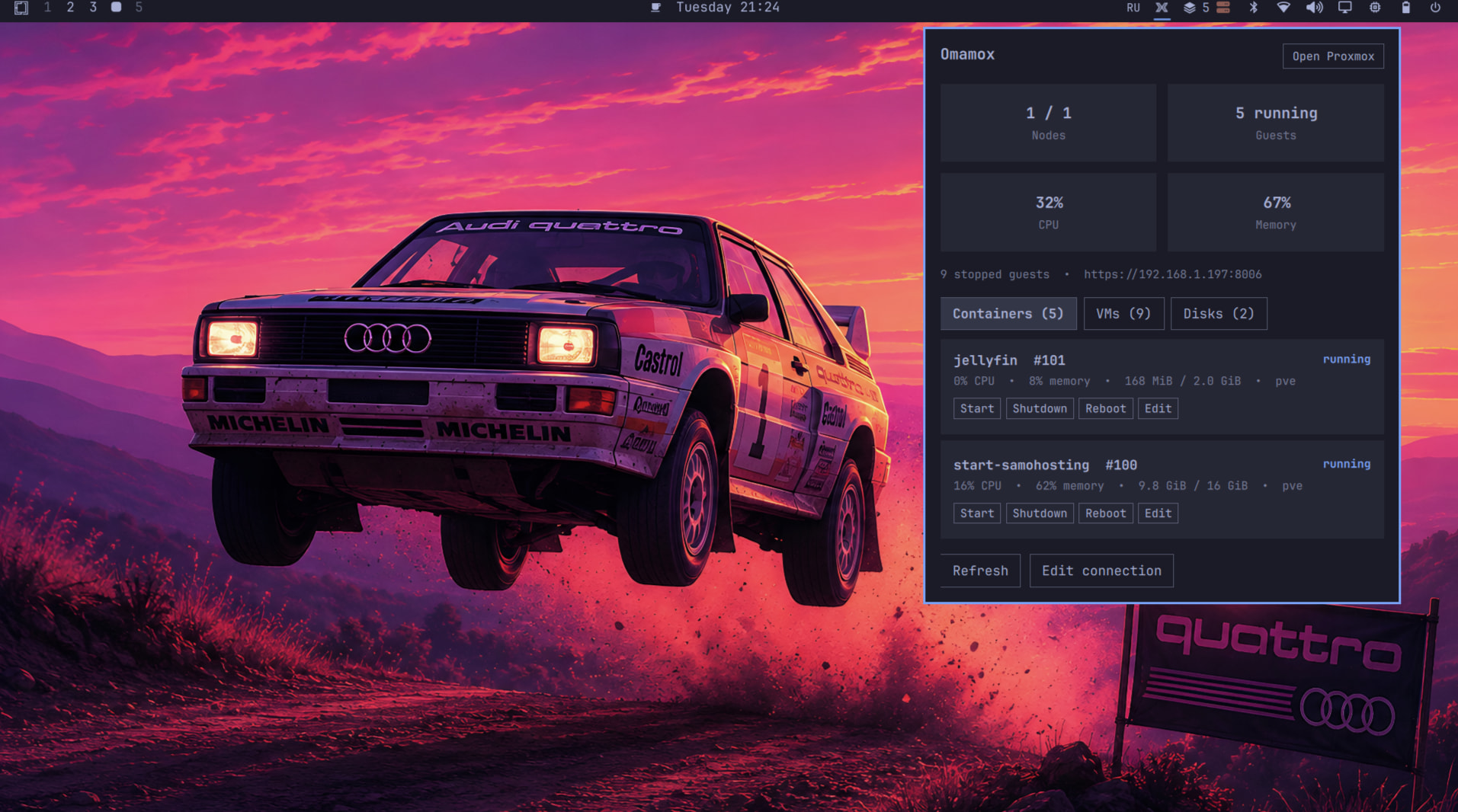Click the '168 MiB / 2.0 GiB' memory value
This screenshot has width=1458, height=812.
[x=1182, y=381]
